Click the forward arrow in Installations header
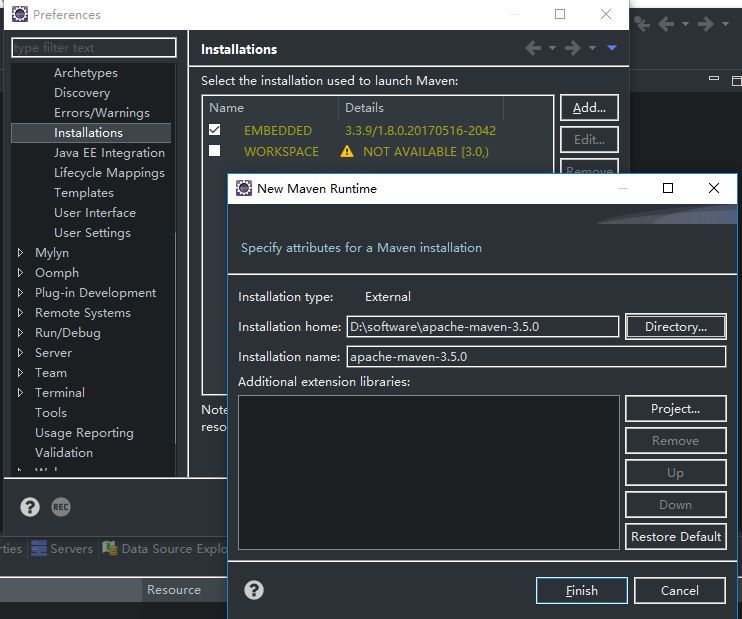The image size is (742, 619). (x=573, y=48)
